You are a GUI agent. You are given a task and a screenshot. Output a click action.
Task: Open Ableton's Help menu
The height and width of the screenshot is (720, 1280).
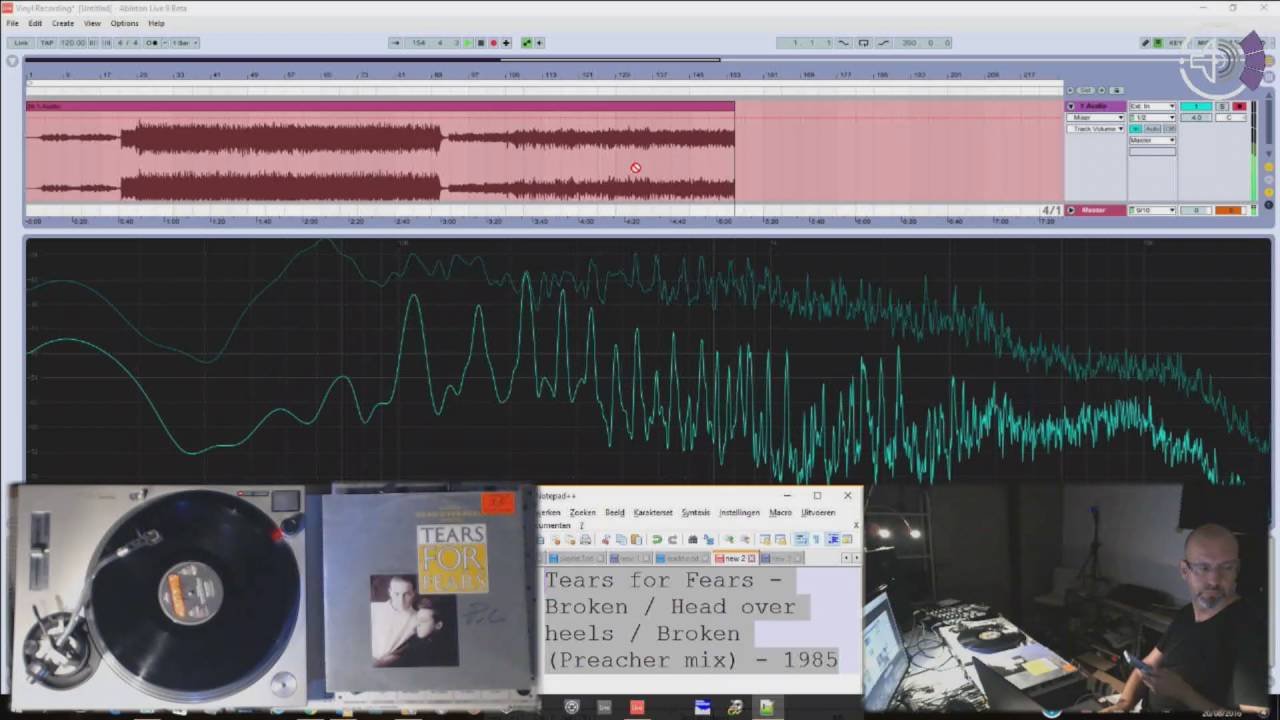(157, 23)
